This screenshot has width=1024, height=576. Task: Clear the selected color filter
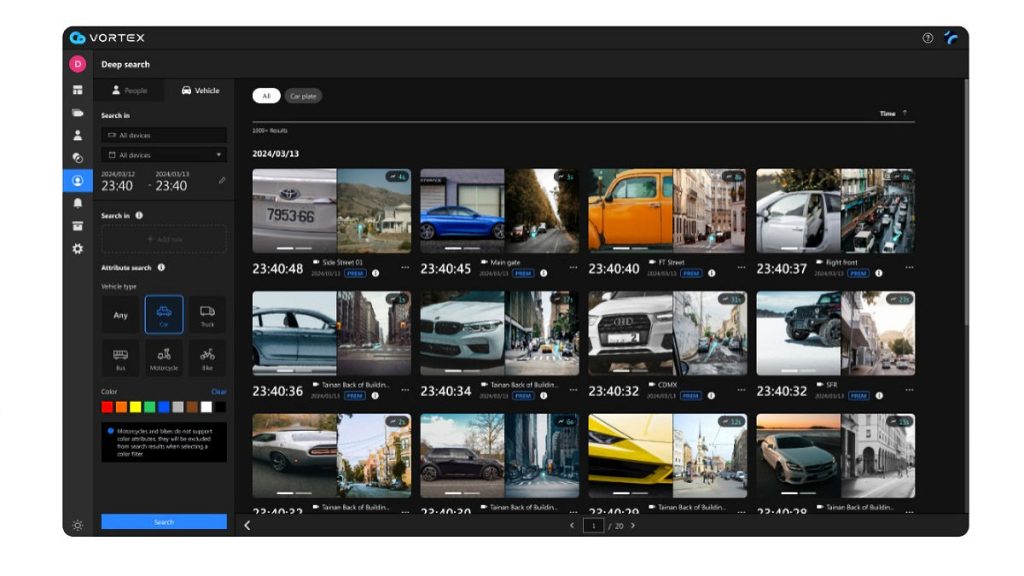217,392
